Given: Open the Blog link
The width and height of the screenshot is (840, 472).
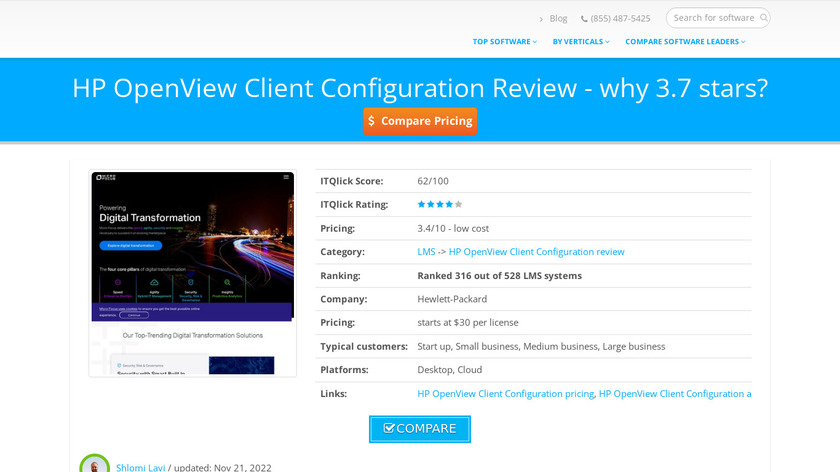Looking at the screenshot, I should click(558, 18).
